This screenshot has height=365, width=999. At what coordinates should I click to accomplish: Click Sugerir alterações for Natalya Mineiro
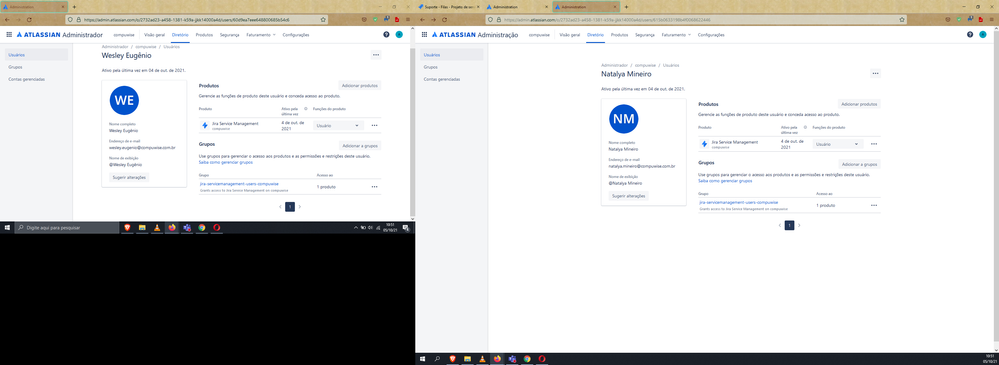click(x=629, y=196)
